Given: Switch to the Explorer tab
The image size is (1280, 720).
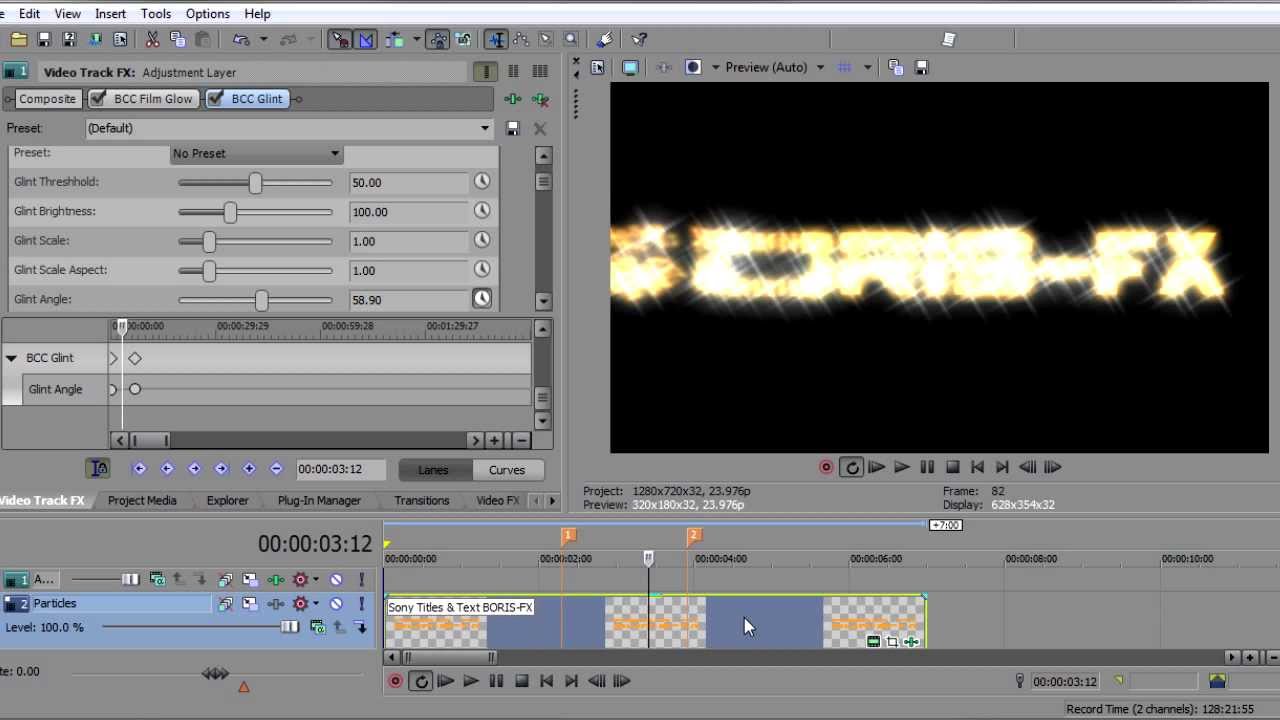Looking at the screenshot, I should click(x=227, y=500).
